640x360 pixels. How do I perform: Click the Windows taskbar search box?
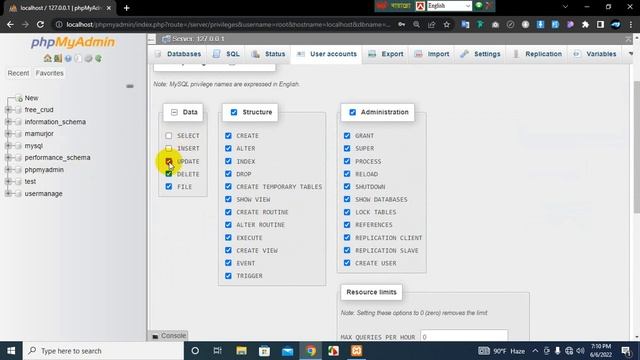pos(104,351)
